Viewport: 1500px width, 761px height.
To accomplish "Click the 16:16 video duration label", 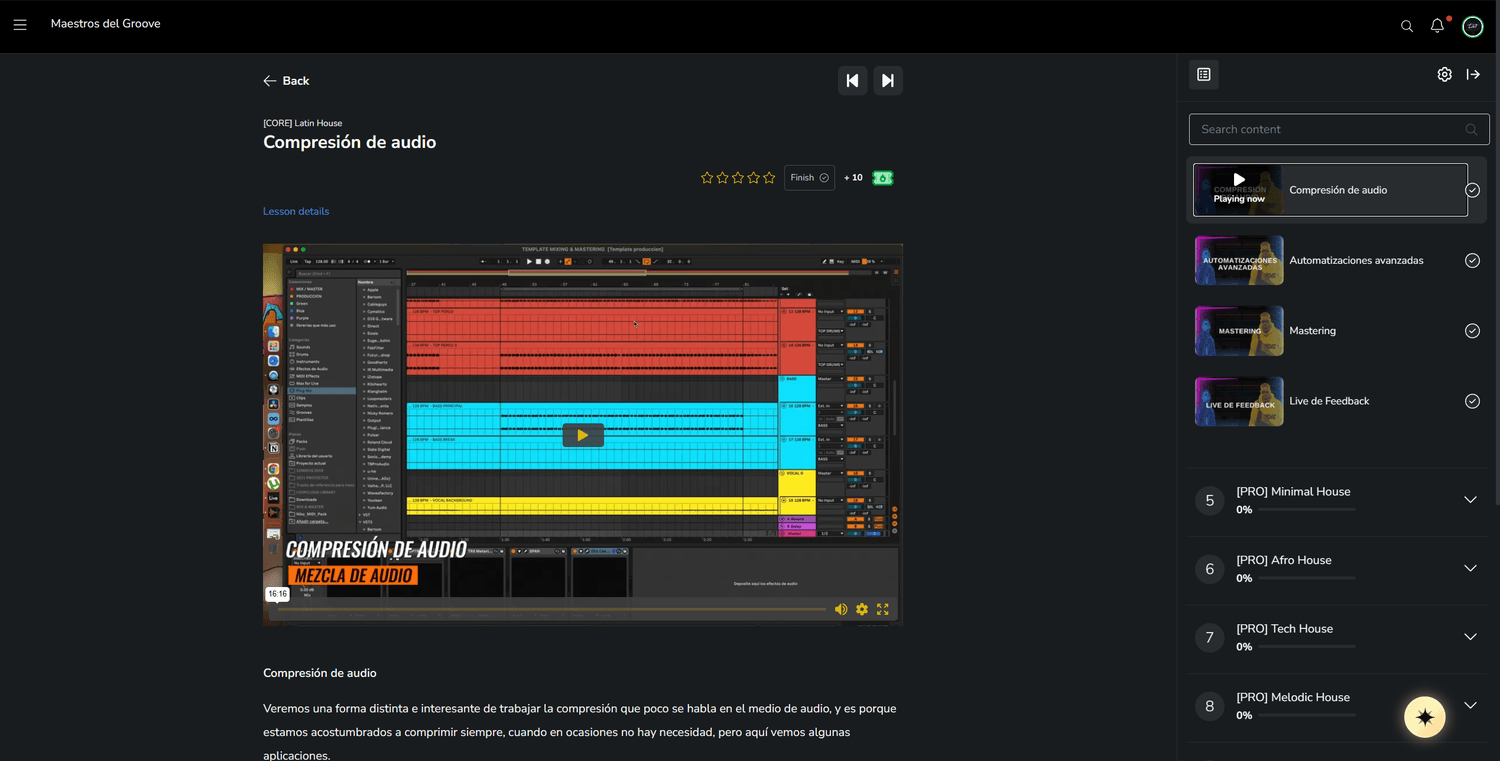I will pos(277,594).
